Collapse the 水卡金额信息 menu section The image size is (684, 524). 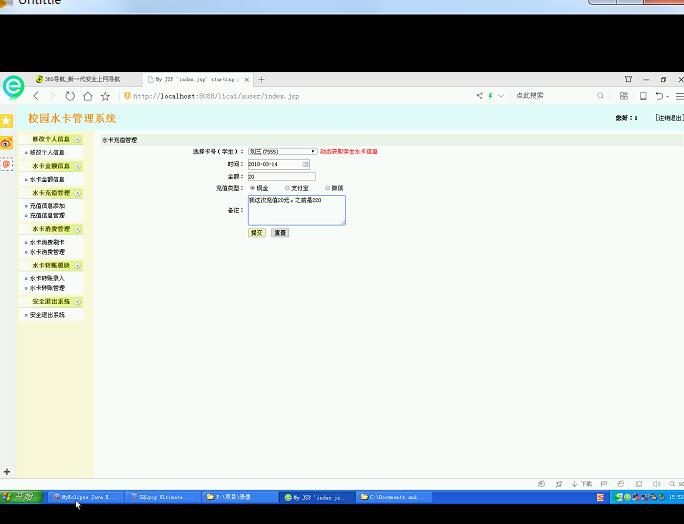78,166
